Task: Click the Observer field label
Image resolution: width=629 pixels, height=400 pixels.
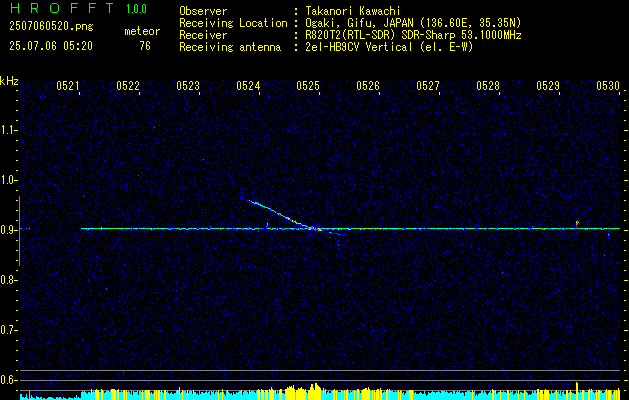Action: tap(203, 12)
